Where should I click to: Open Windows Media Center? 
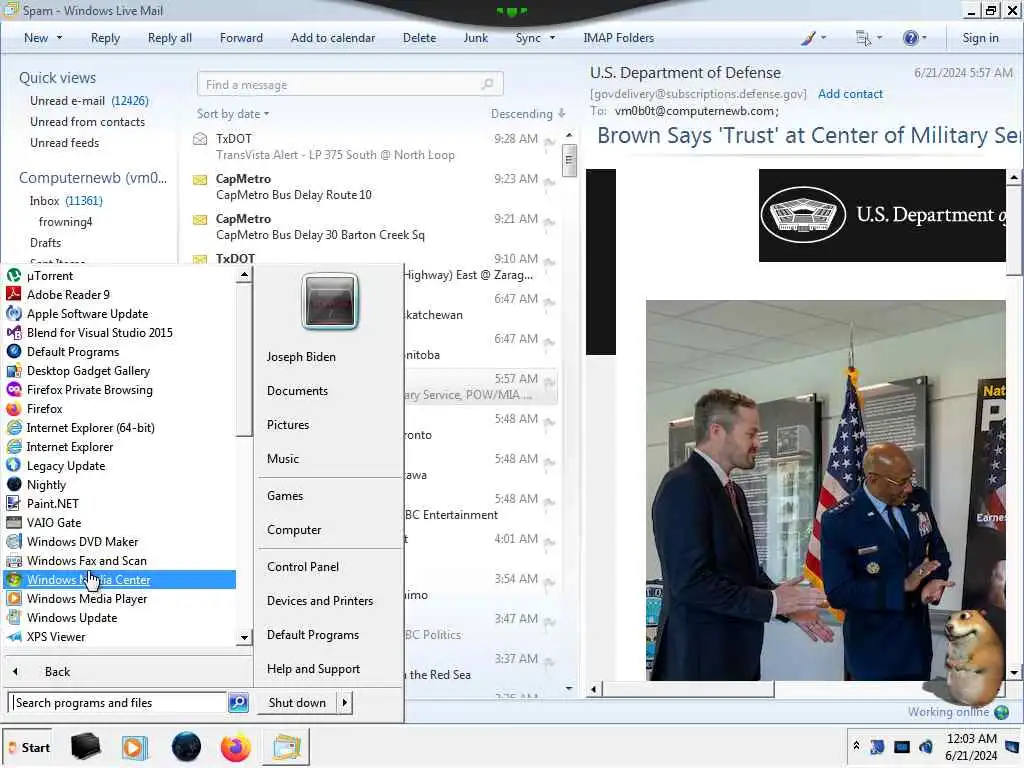[120, 579]
